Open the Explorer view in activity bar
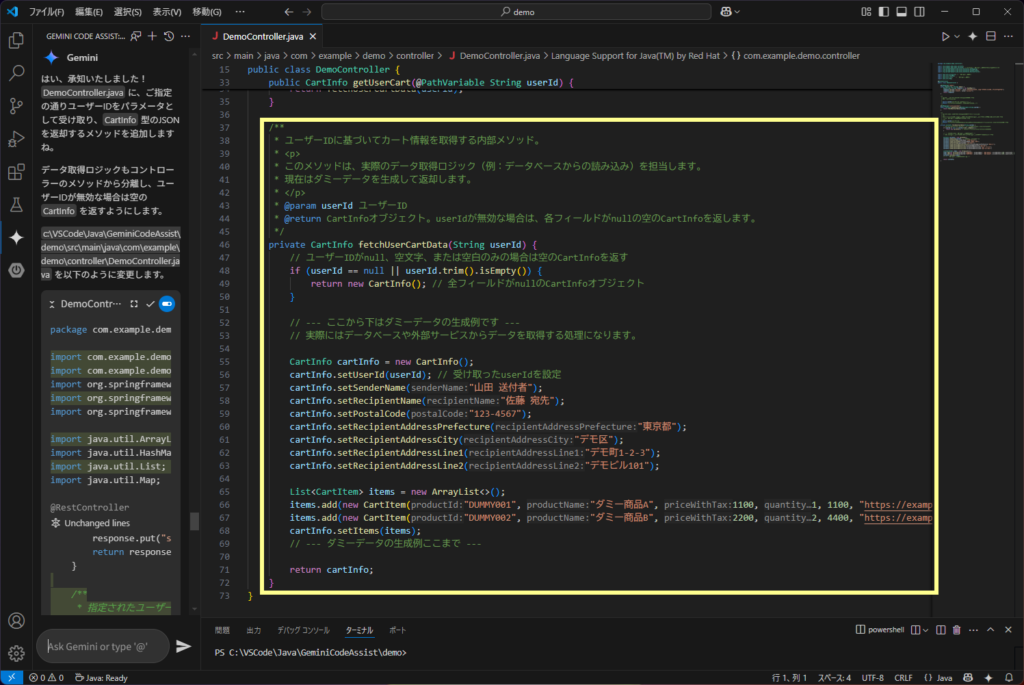Image resolution: width=1024 pixels, height=685 pixels. click(16, 40)
